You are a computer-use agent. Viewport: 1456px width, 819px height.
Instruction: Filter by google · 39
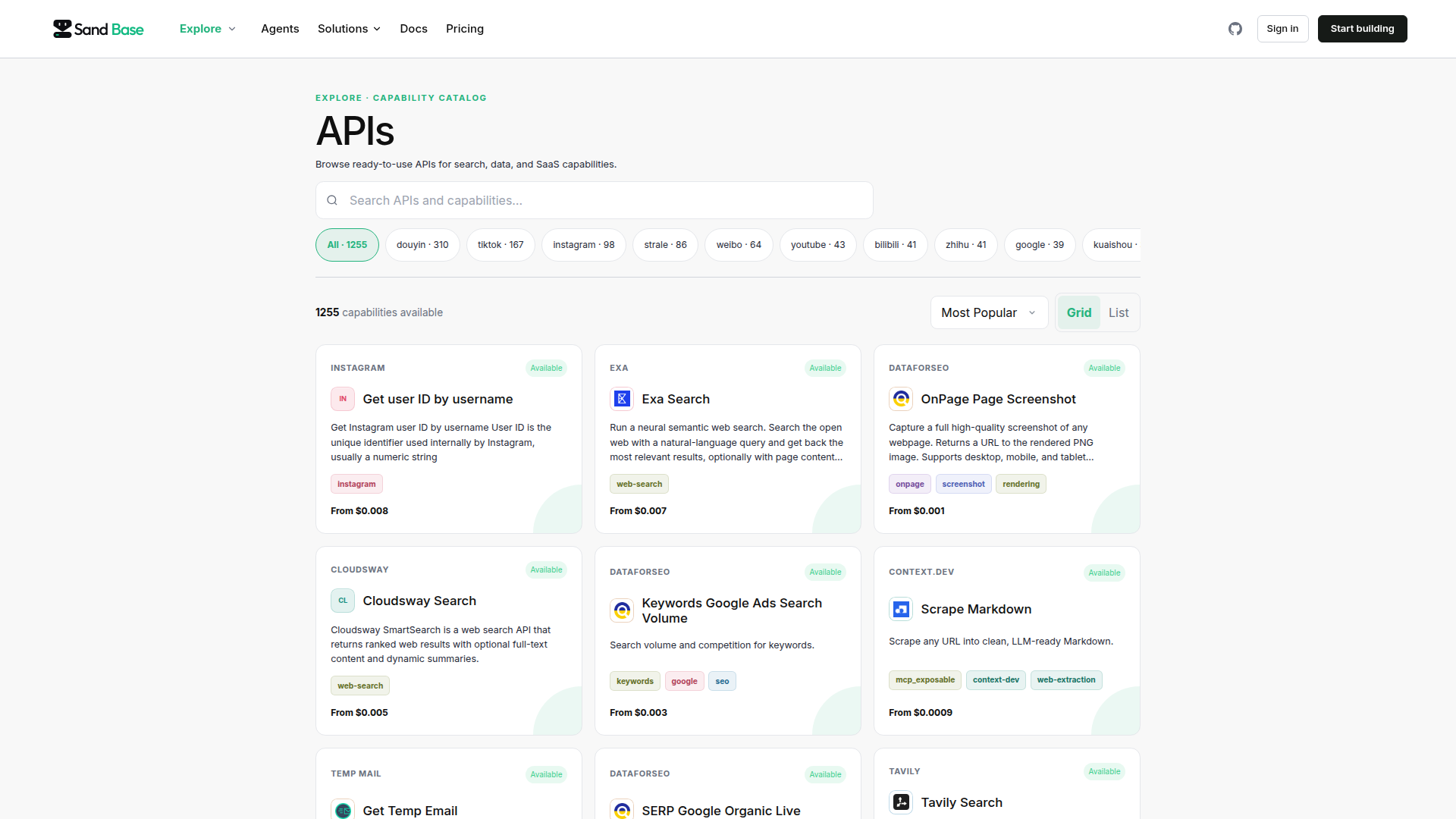pos(1040,245)
